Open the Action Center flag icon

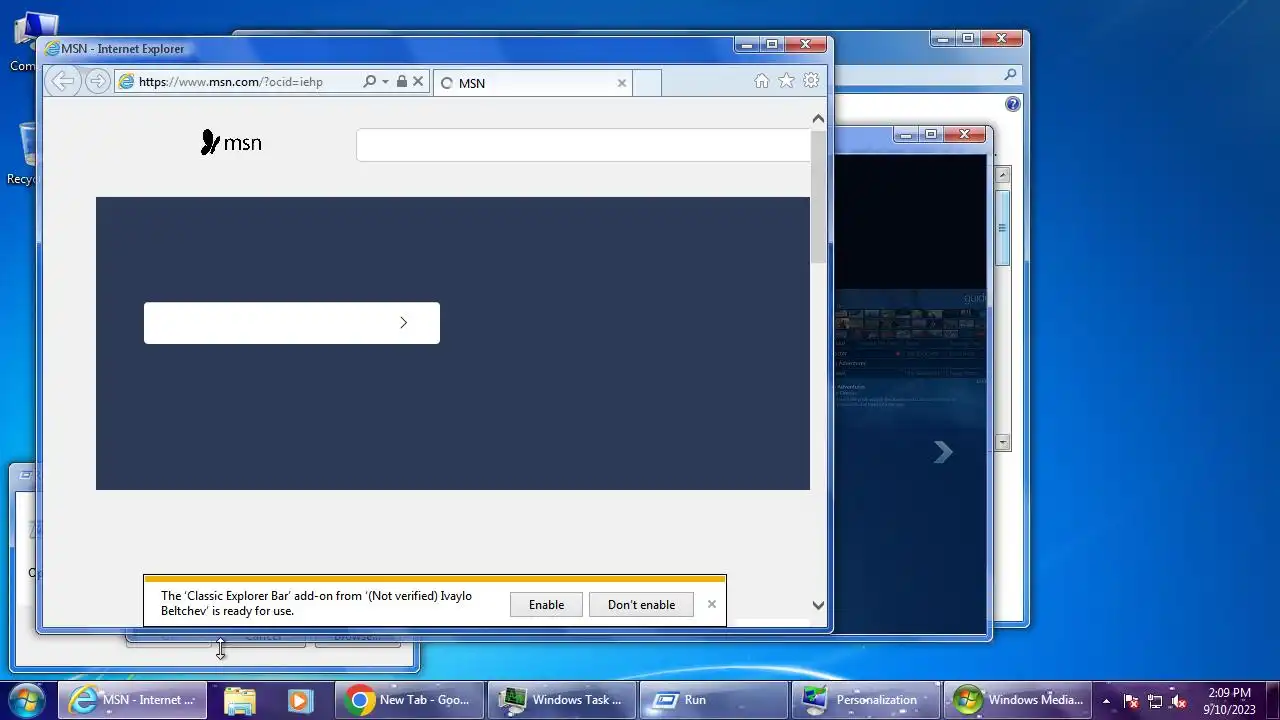(1131, 701)
